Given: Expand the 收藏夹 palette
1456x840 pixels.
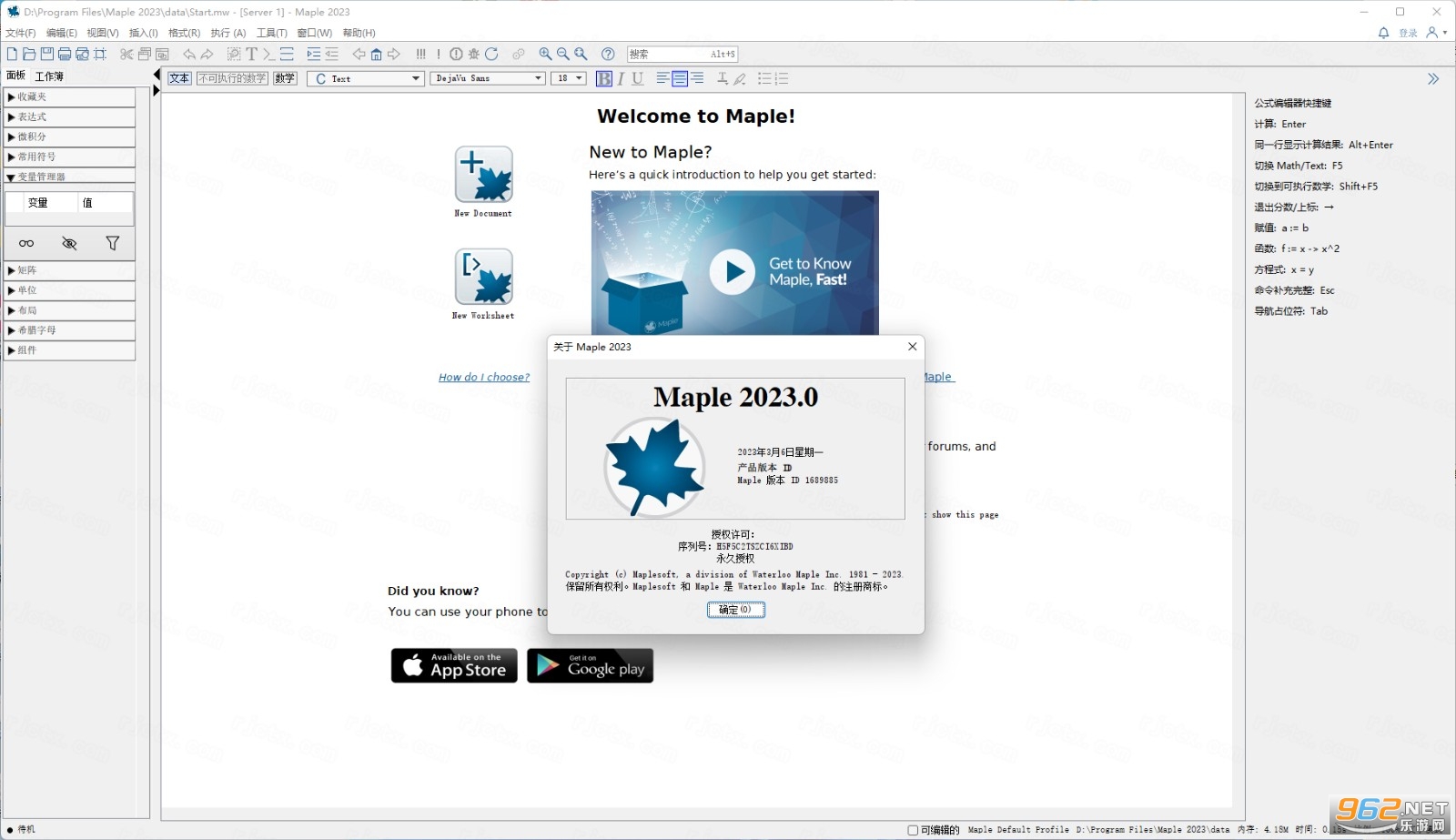Looking at the screenshot, I should (70, 96).
